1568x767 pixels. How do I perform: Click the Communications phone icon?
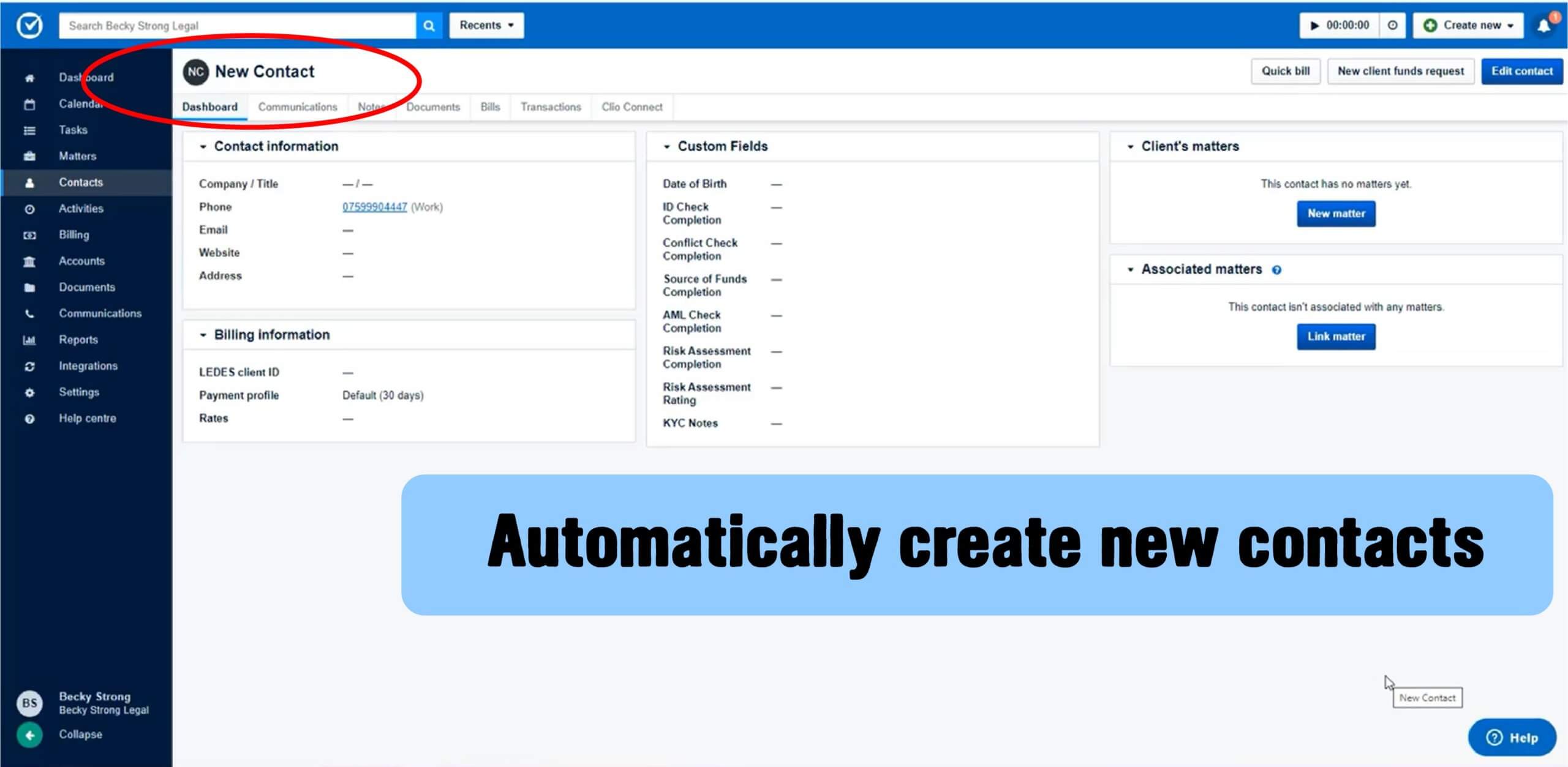(x=29, y=314)
